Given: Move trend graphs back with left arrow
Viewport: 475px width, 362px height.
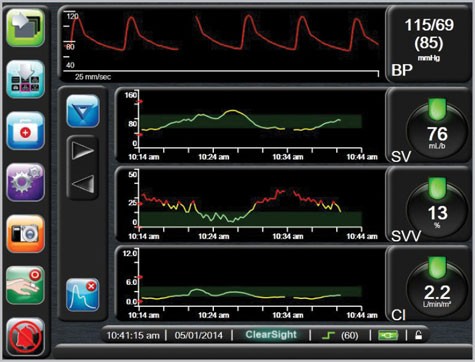Looking at the screenshot, I should (83, 184).
